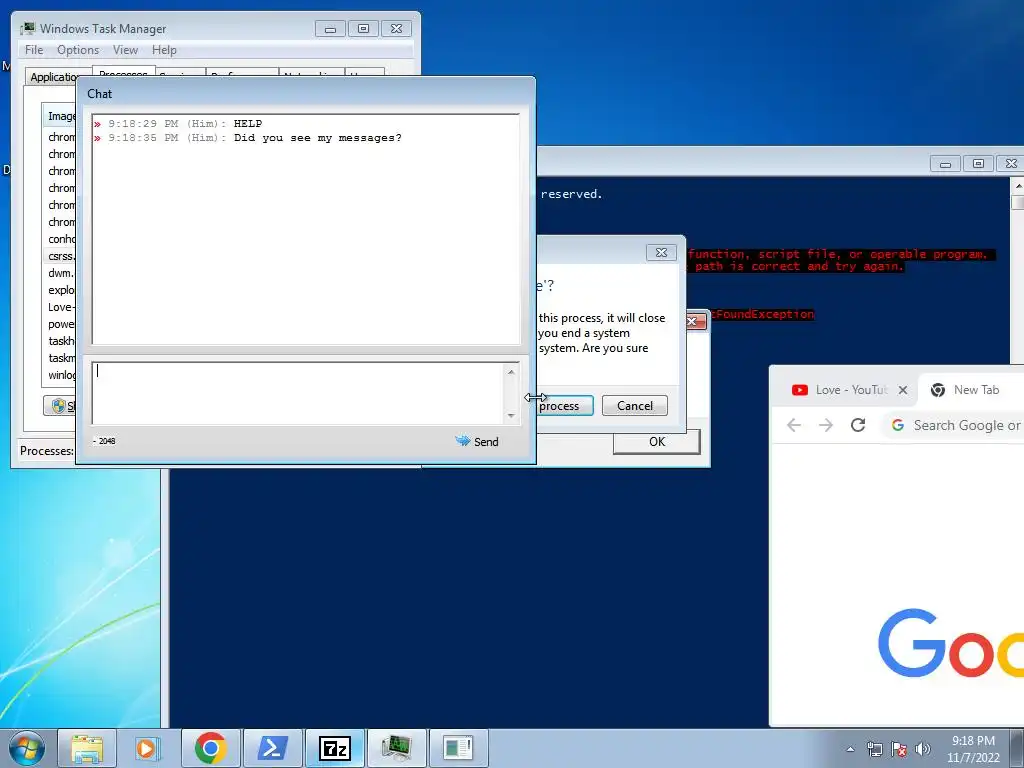
Task: Open network status tray icon
Action: tap(874, 749)
